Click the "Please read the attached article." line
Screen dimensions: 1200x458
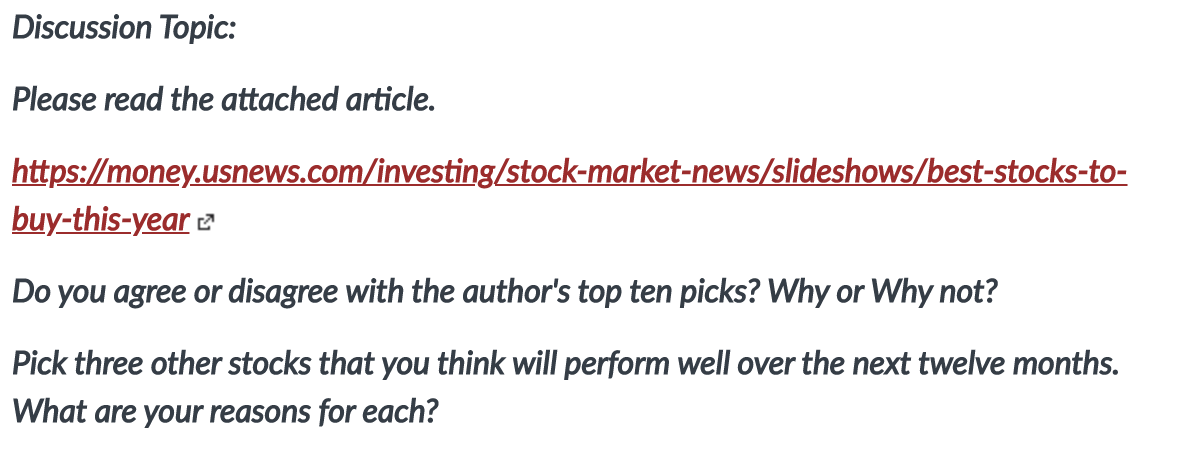coord(224,100)
